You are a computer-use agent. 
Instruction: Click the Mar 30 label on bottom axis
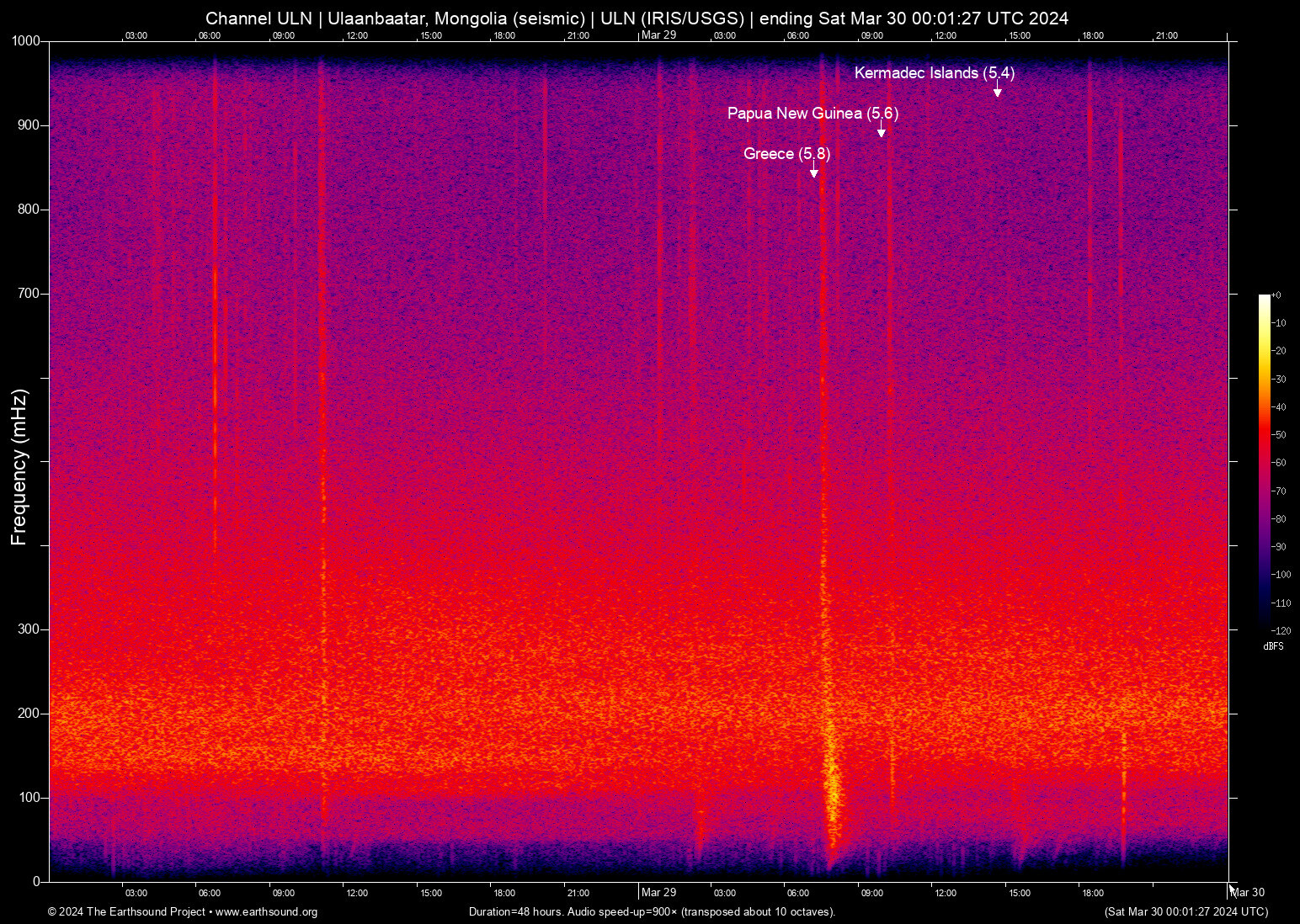click(x=1248, y=892)
